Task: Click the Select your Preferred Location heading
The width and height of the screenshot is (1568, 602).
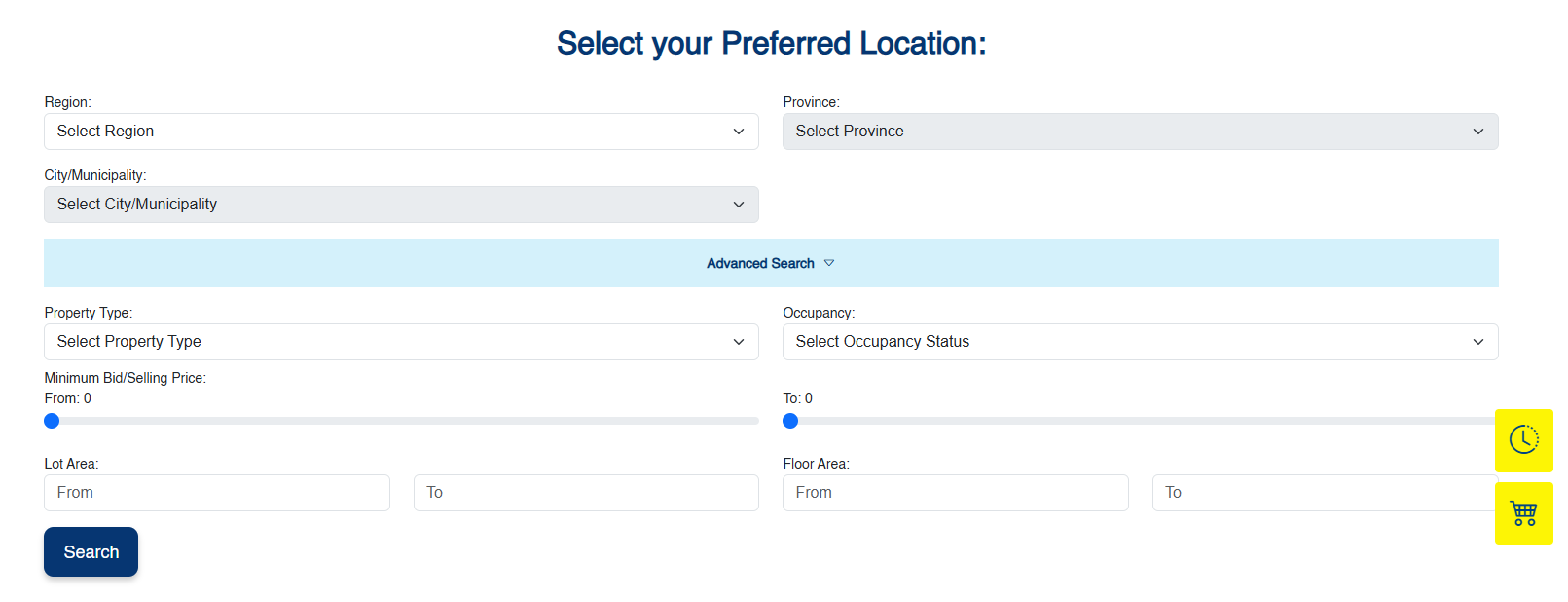Action: coord(771,44)
